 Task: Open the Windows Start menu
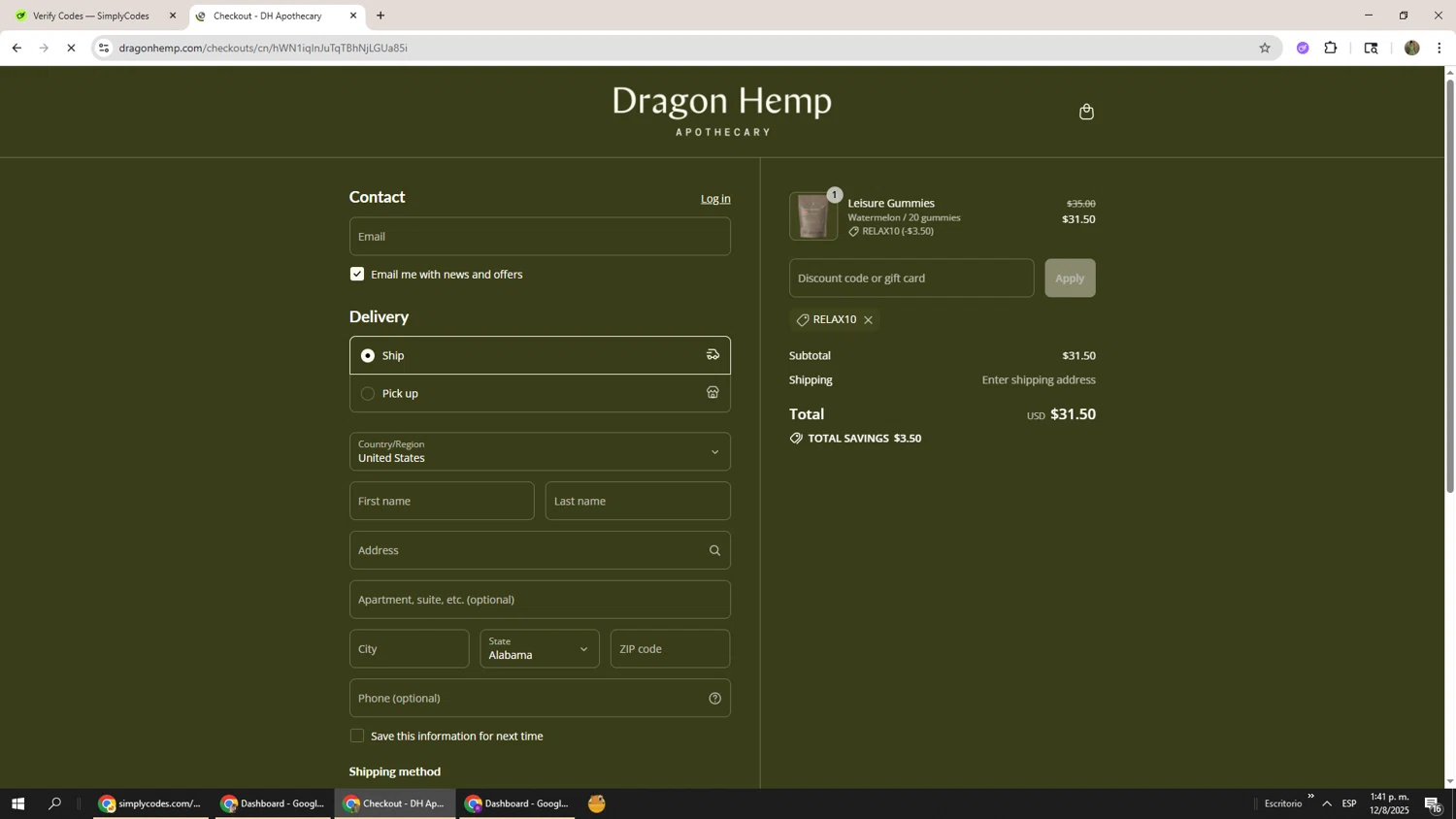17,803
